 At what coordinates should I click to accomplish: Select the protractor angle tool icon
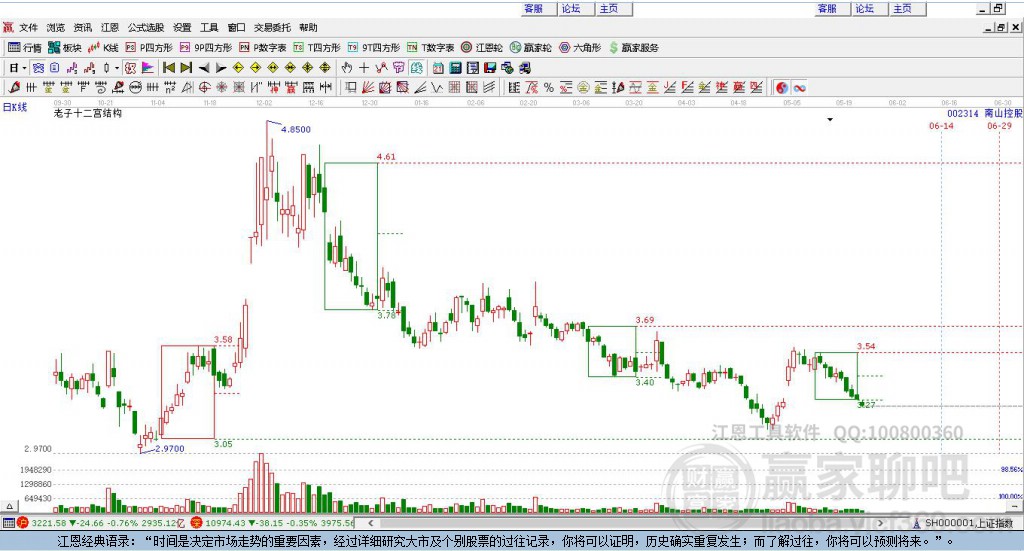(187, 87)
